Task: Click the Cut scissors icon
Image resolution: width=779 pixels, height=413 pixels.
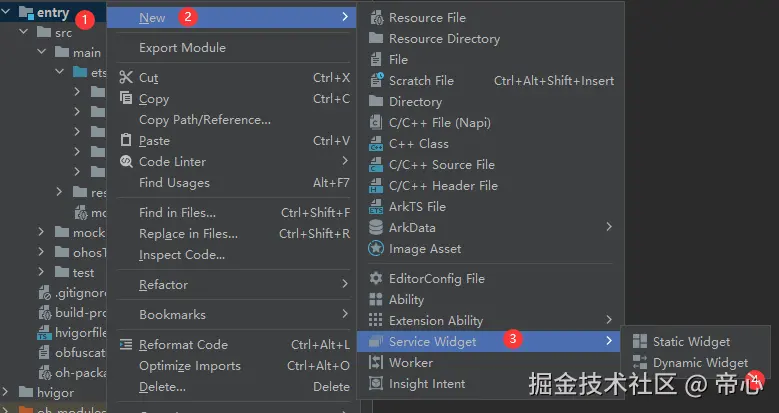Action: (126, 77)
